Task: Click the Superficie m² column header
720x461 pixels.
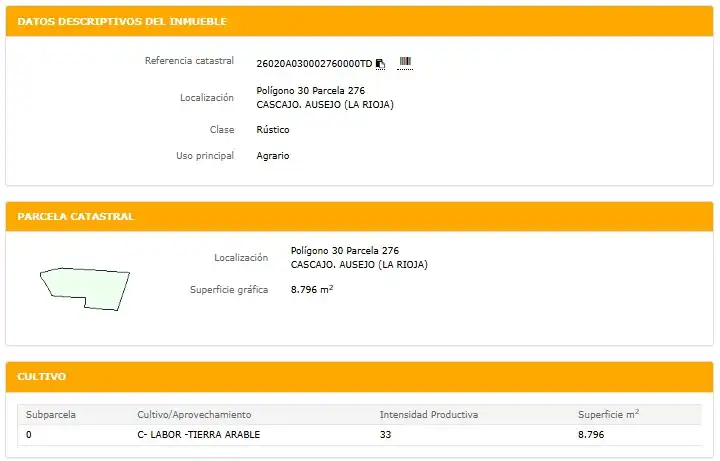Action: (608, 414)
